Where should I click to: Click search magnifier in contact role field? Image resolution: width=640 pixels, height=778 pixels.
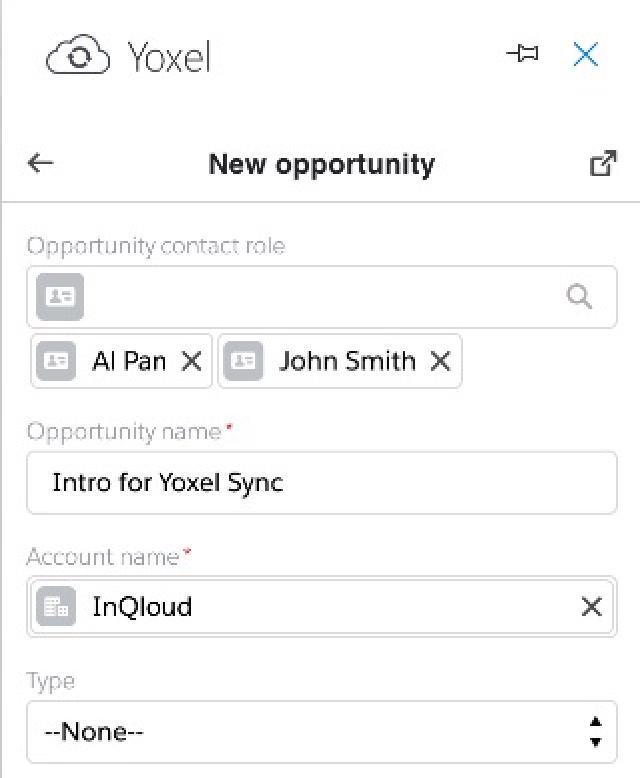(x=579, y=297)
